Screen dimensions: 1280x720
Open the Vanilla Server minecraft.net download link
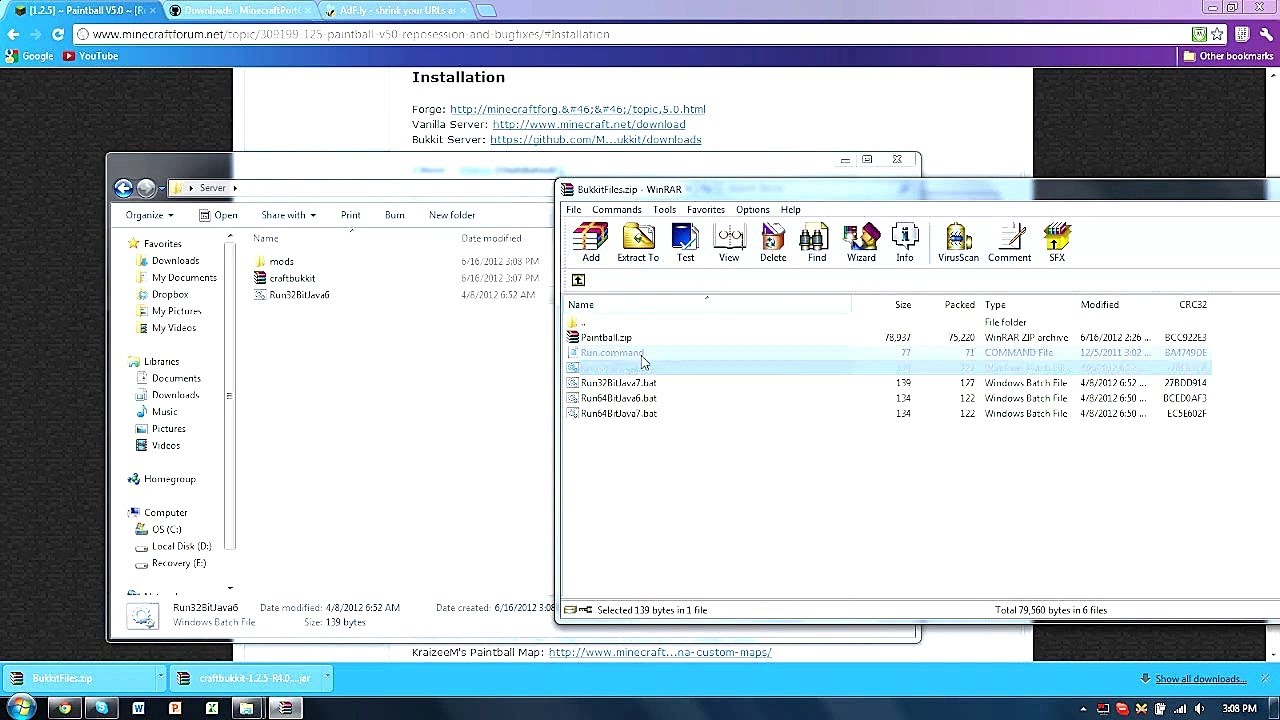tap(589, 125)
